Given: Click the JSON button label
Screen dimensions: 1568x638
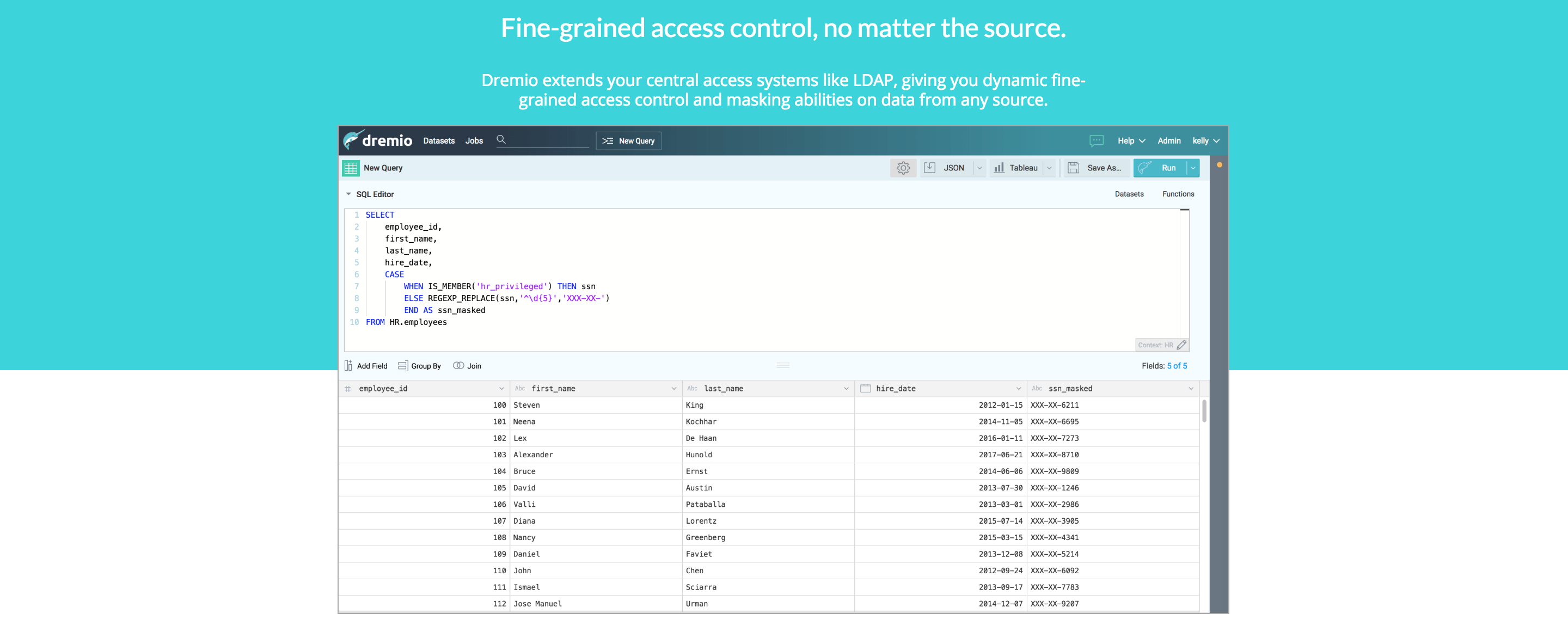Looking at the screenshot, I should pyautogui.click(x=954, y=168).
